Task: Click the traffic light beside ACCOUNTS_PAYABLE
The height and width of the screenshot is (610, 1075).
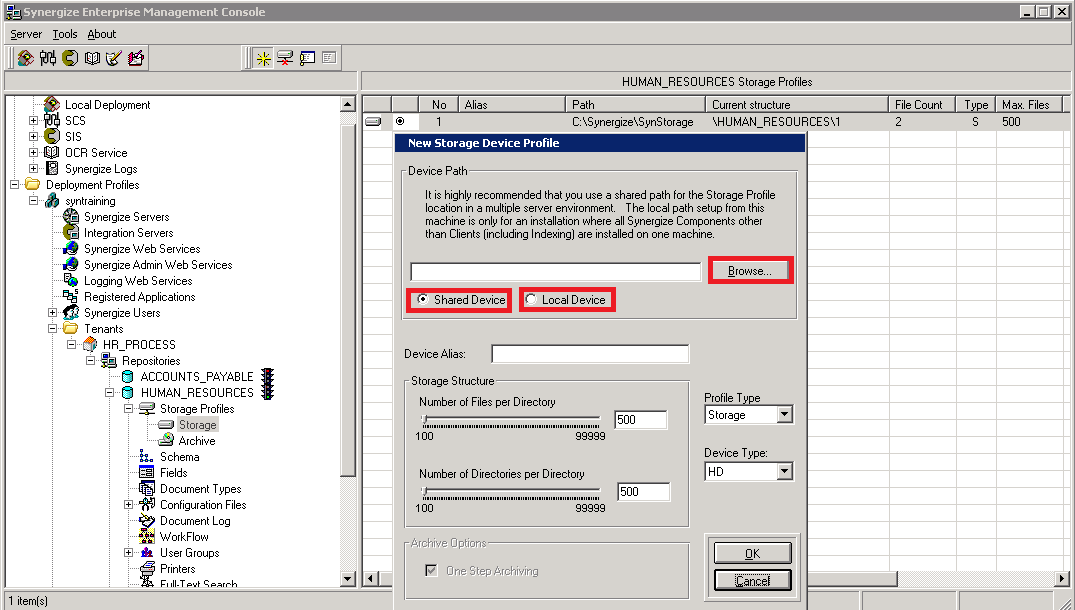Action: click(267, 376)
